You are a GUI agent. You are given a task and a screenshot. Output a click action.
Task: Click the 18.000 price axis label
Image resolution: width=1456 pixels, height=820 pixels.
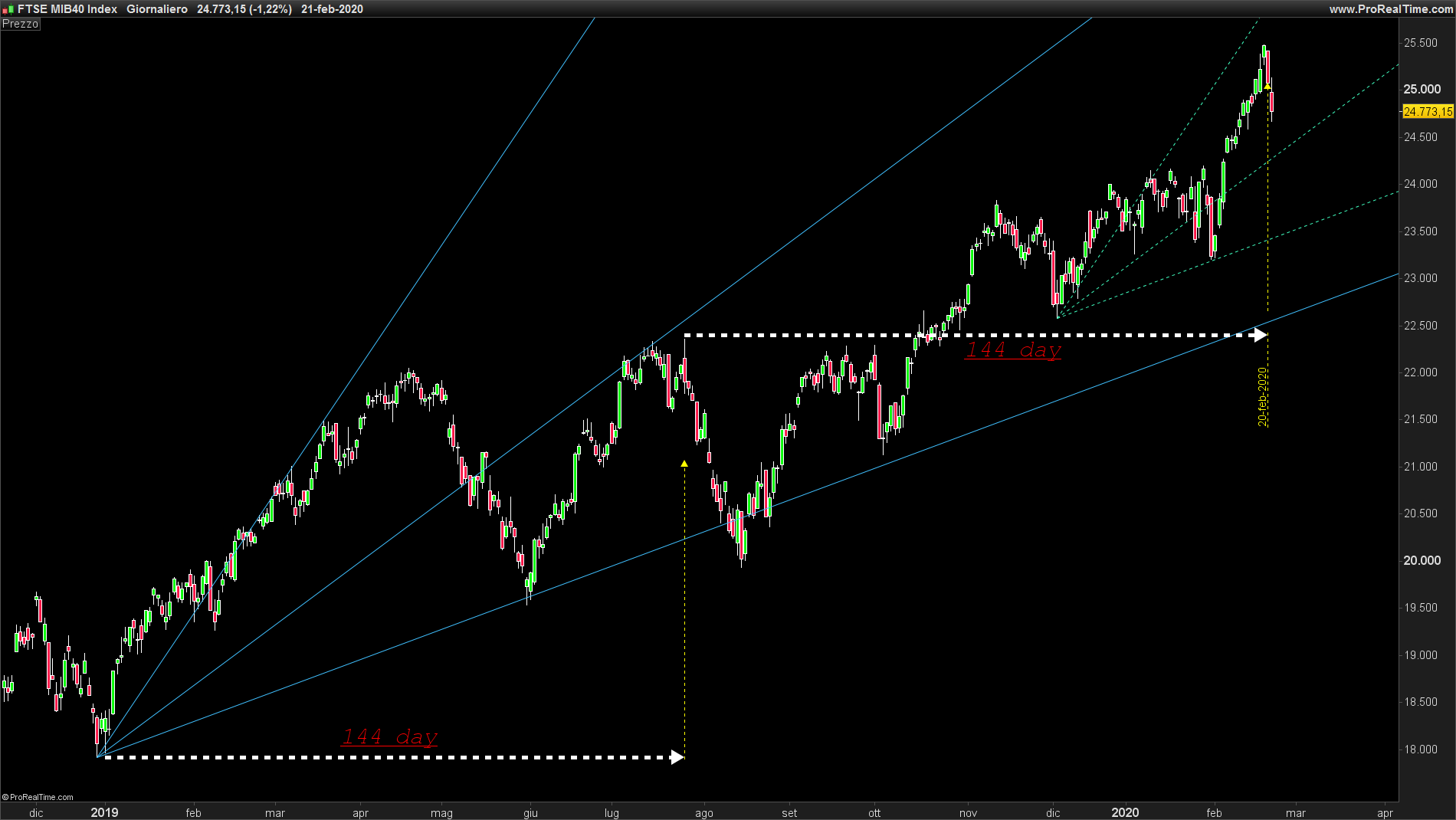pos(1421,749)
